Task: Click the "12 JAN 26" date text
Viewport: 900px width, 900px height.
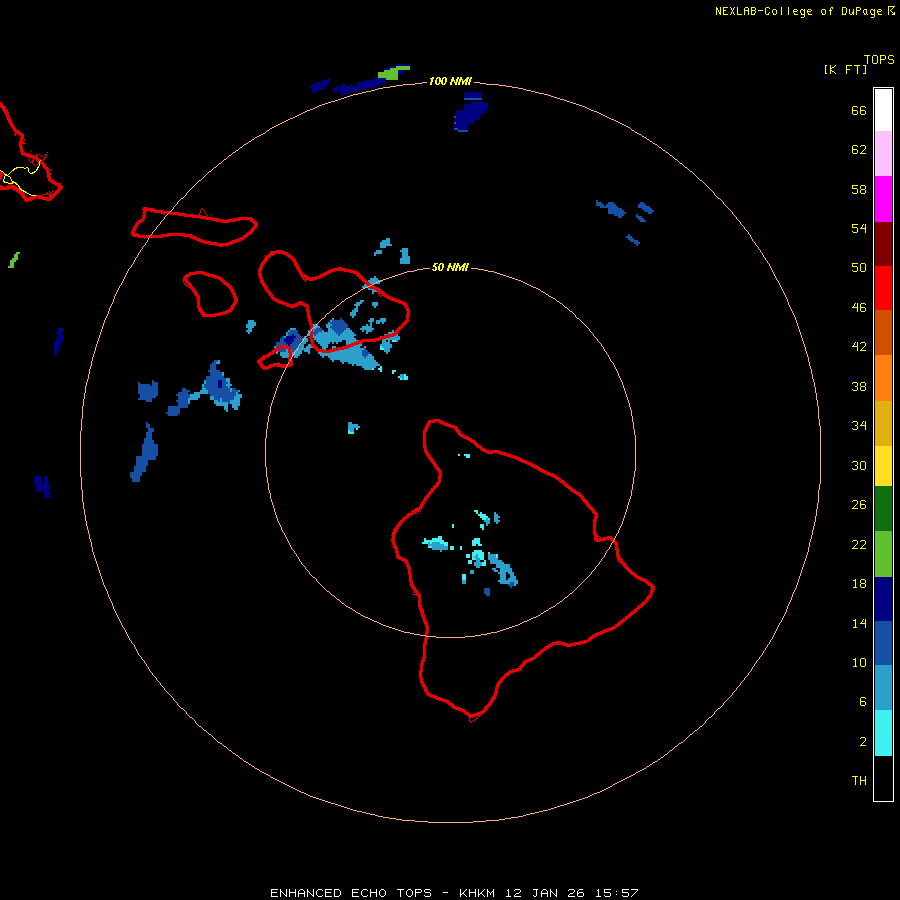Action: 544,893
